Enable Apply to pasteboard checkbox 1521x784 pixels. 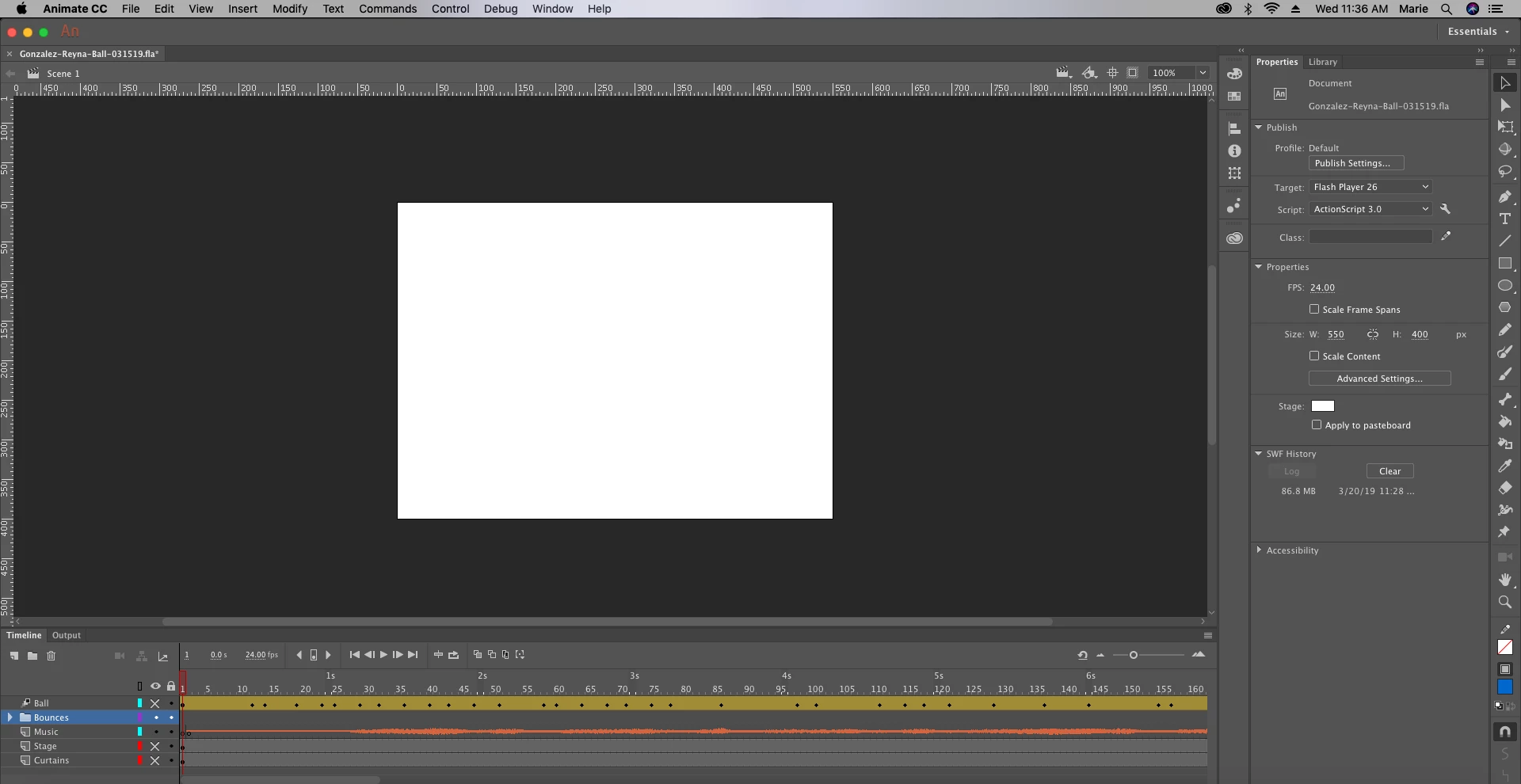1317,425
